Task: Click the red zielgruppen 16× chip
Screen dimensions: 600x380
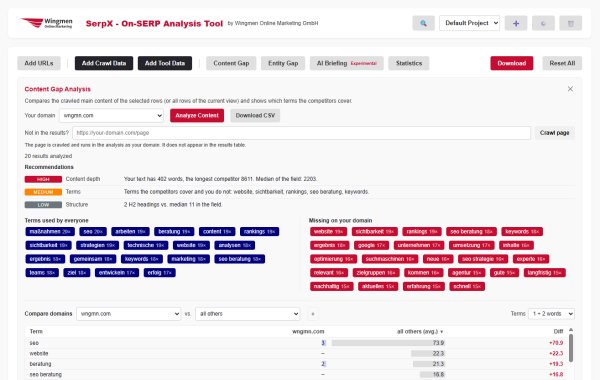Action: pyautogui.click(x=376, y=273)
